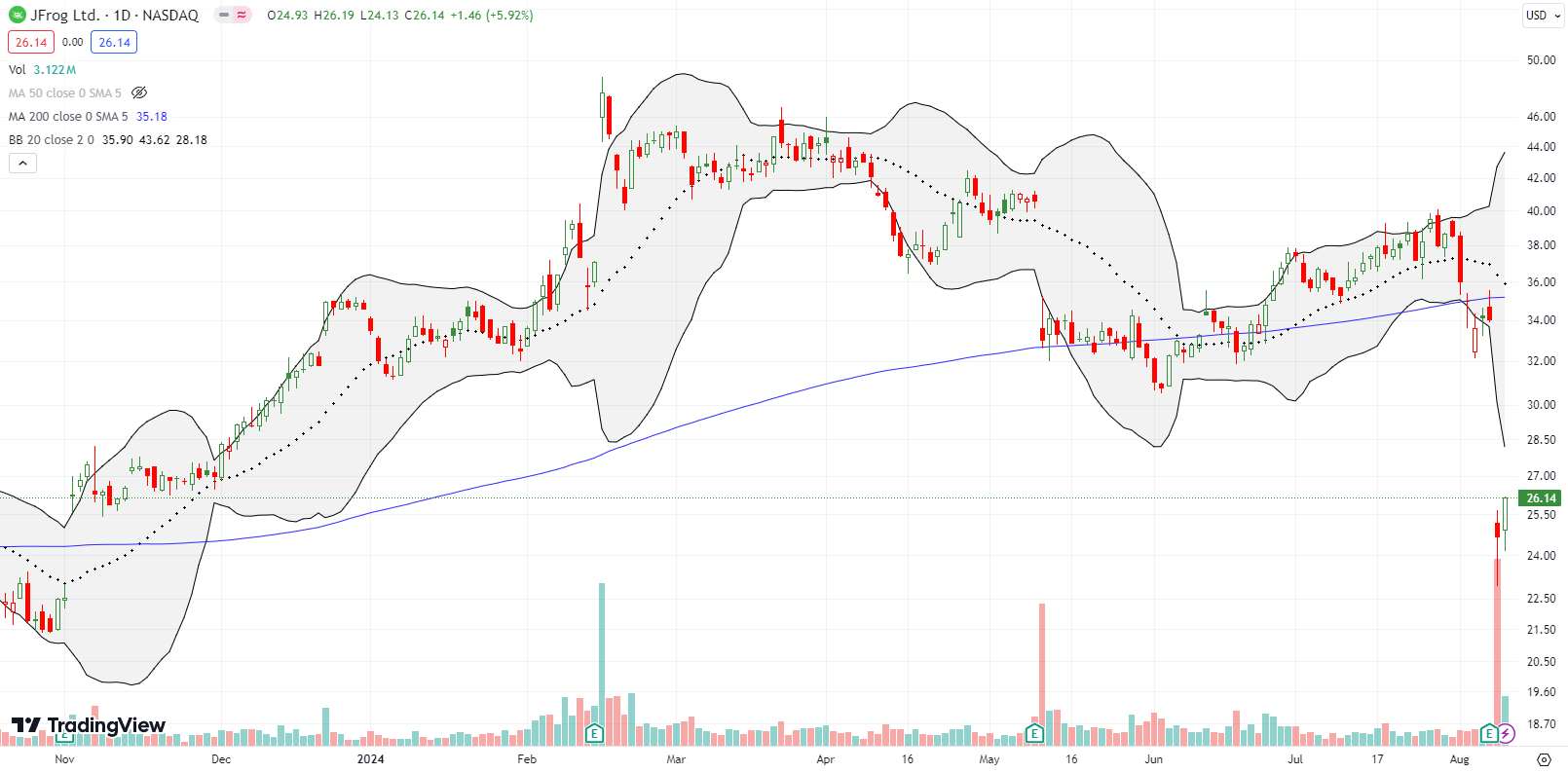The width and height of the screenshot is (1568, 773).
Task: Select the MA 200 close 0 SMA 5 legend
Action: click(x=68, y=116)
